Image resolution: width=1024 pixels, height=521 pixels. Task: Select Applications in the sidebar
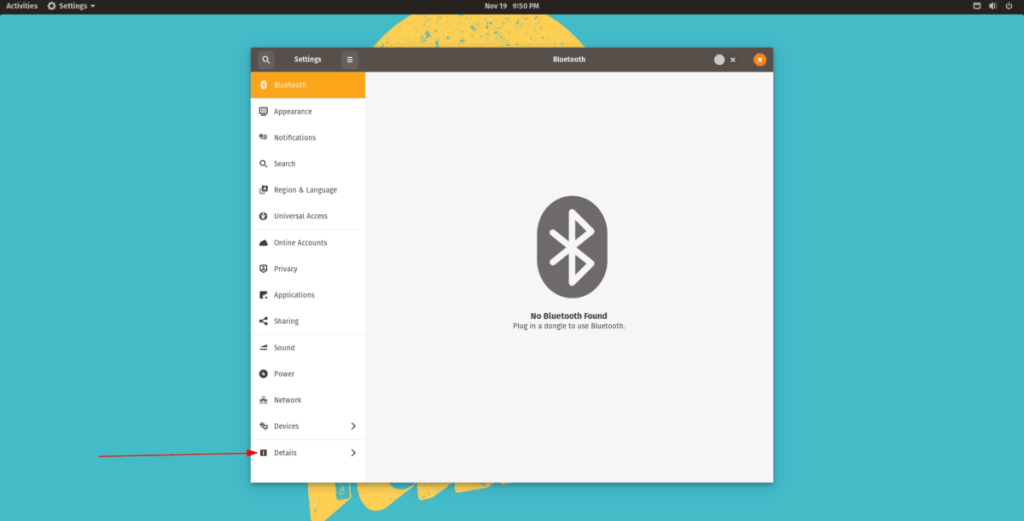pyautogui.click(x=294, y=295)
